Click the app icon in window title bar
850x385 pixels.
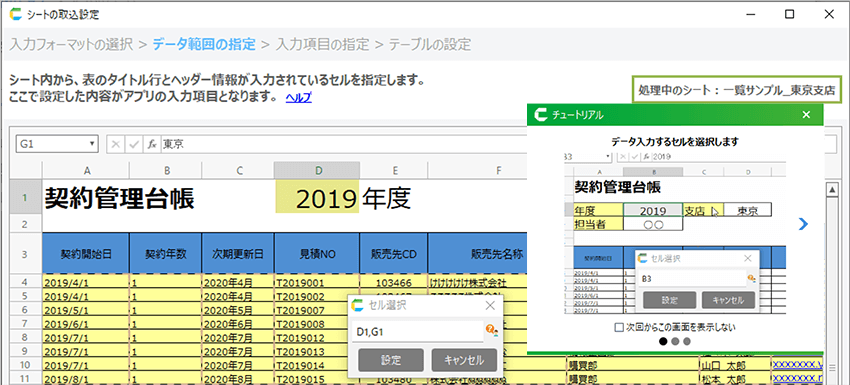(x=16, y=15)
